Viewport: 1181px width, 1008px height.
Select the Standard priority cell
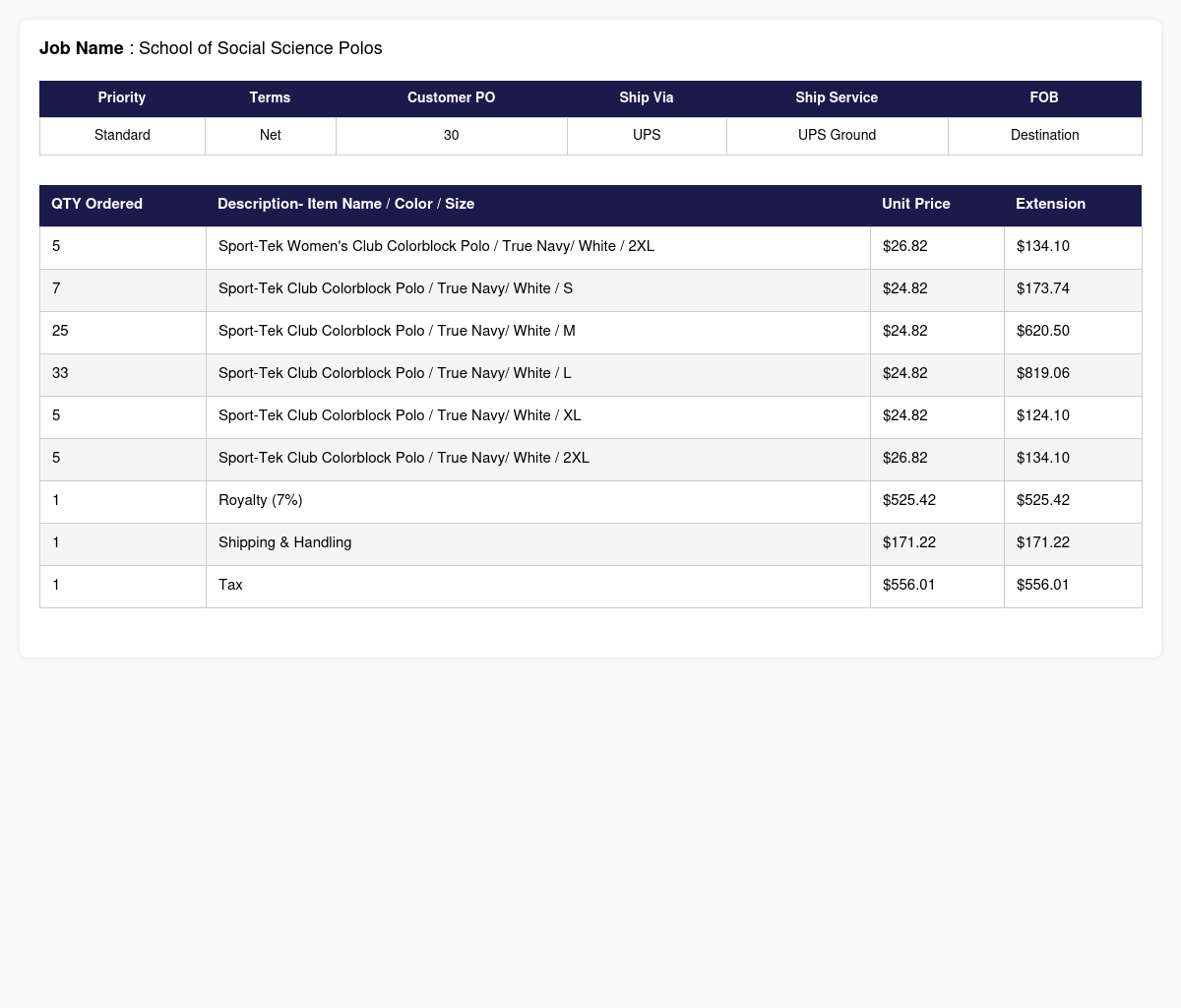[x=122, y=136]
